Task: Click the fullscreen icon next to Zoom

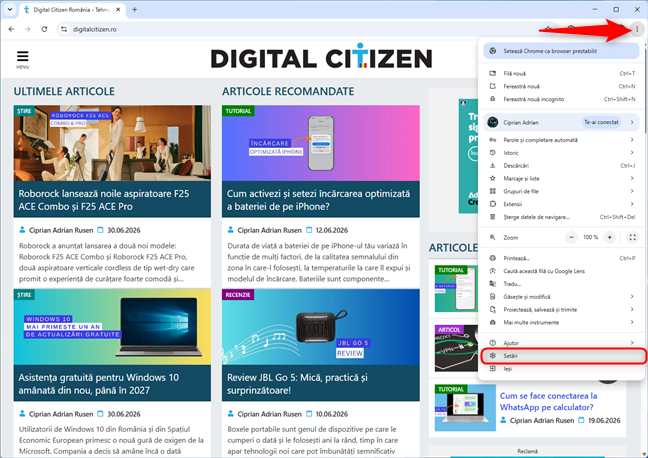Action: coord(632,237)
